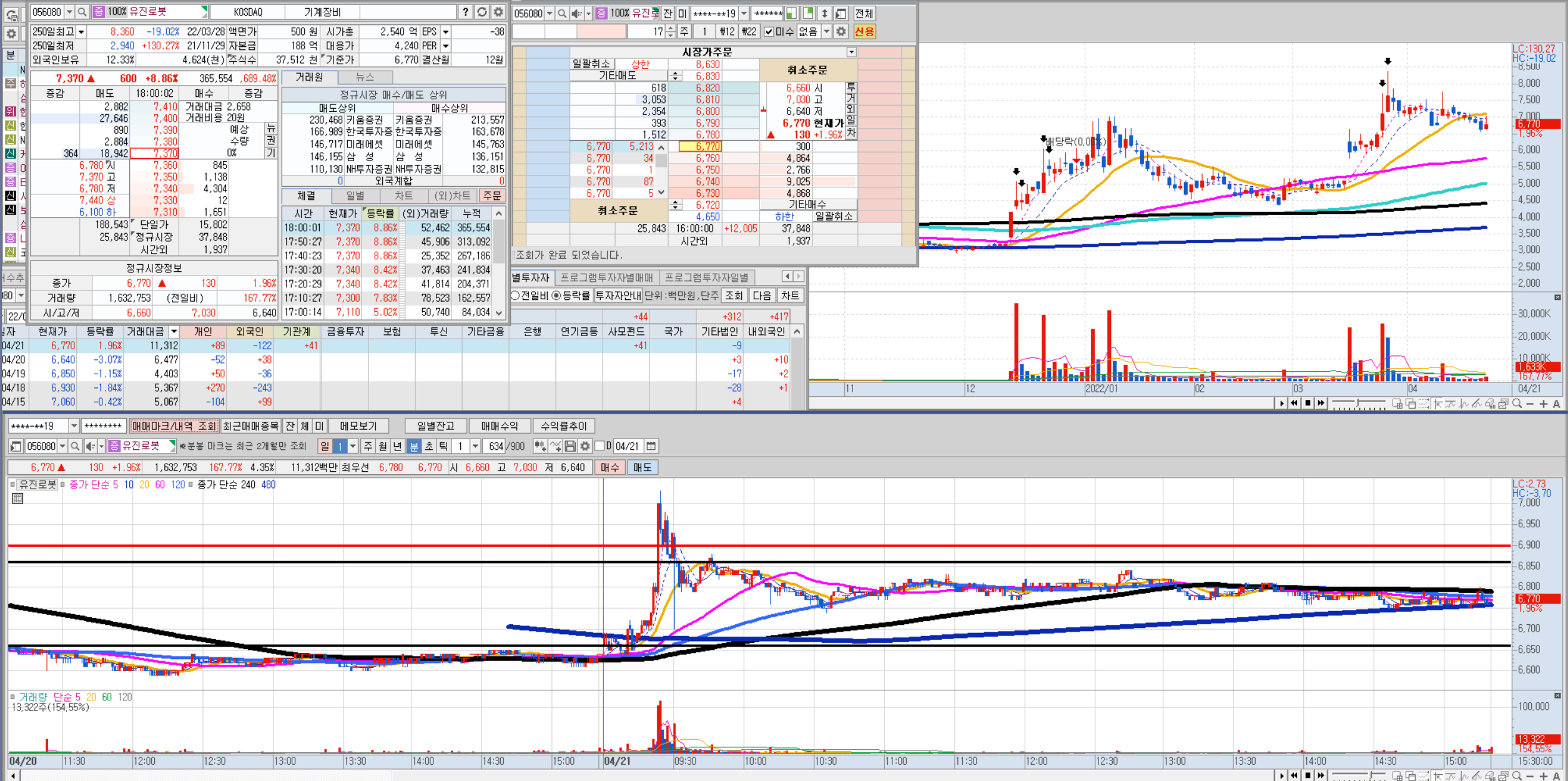Click the up-down arrow icon in order window header

pyautogui.click(x=824, y=13)
